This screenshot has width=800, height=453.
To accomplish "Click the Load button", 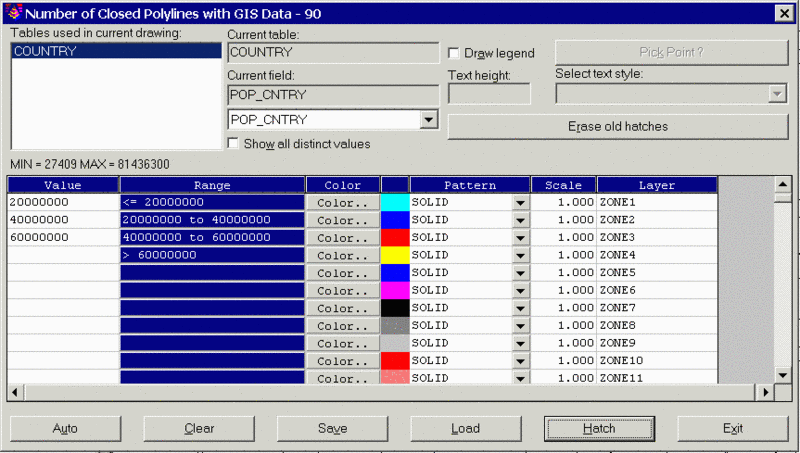I will click(x=466, y=429).
